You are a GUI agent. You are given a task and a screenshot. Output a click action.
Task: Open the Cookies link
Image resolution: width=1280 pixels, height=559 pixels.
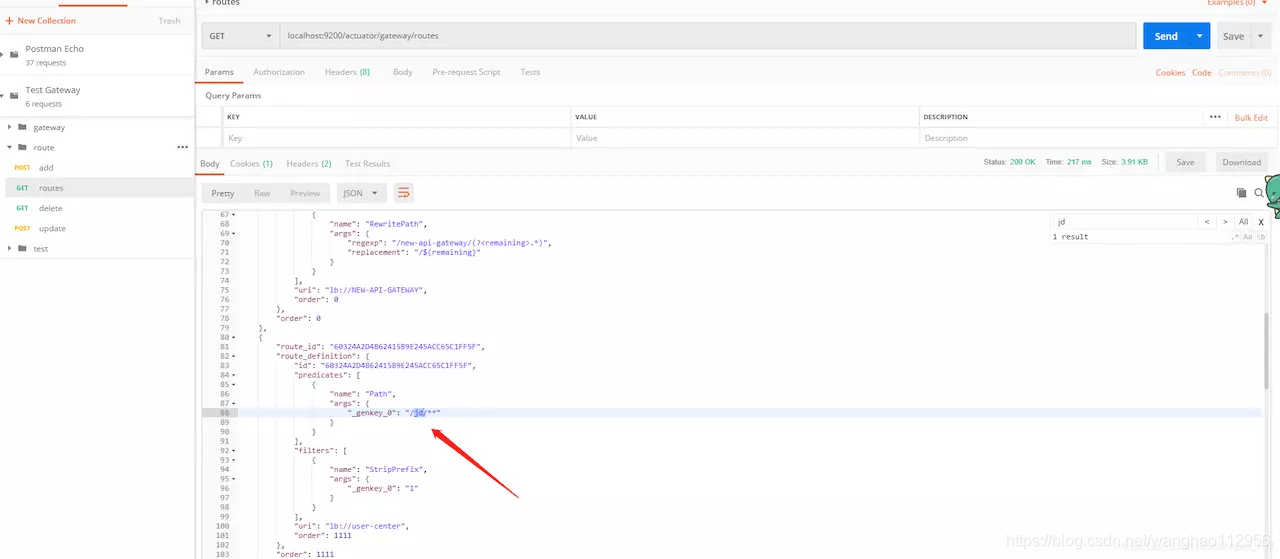point(1170,72)
